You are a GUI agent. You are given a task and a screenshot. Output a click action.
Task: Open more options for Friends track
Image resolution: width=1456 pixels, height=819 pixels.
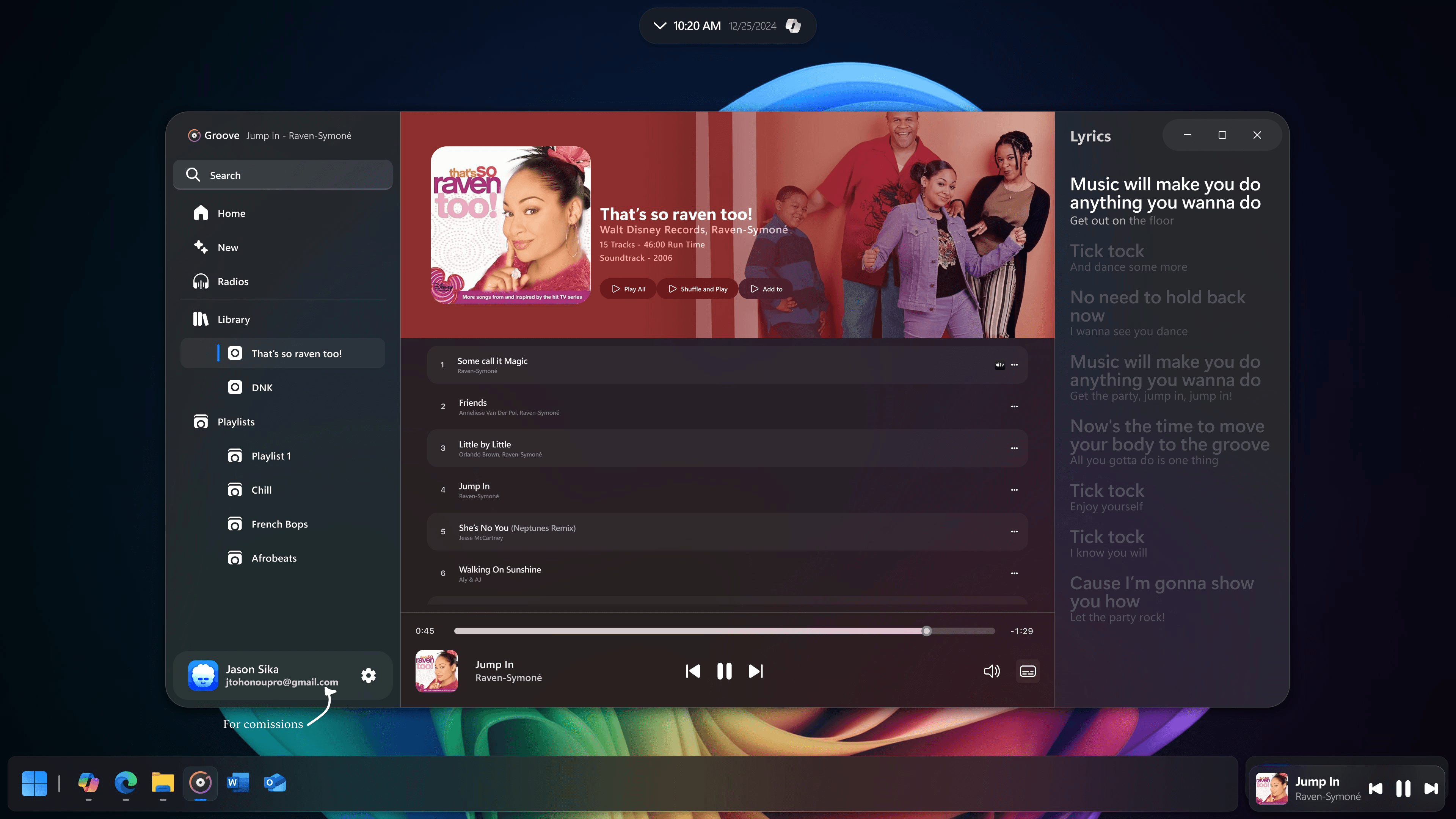point(1015,406)
